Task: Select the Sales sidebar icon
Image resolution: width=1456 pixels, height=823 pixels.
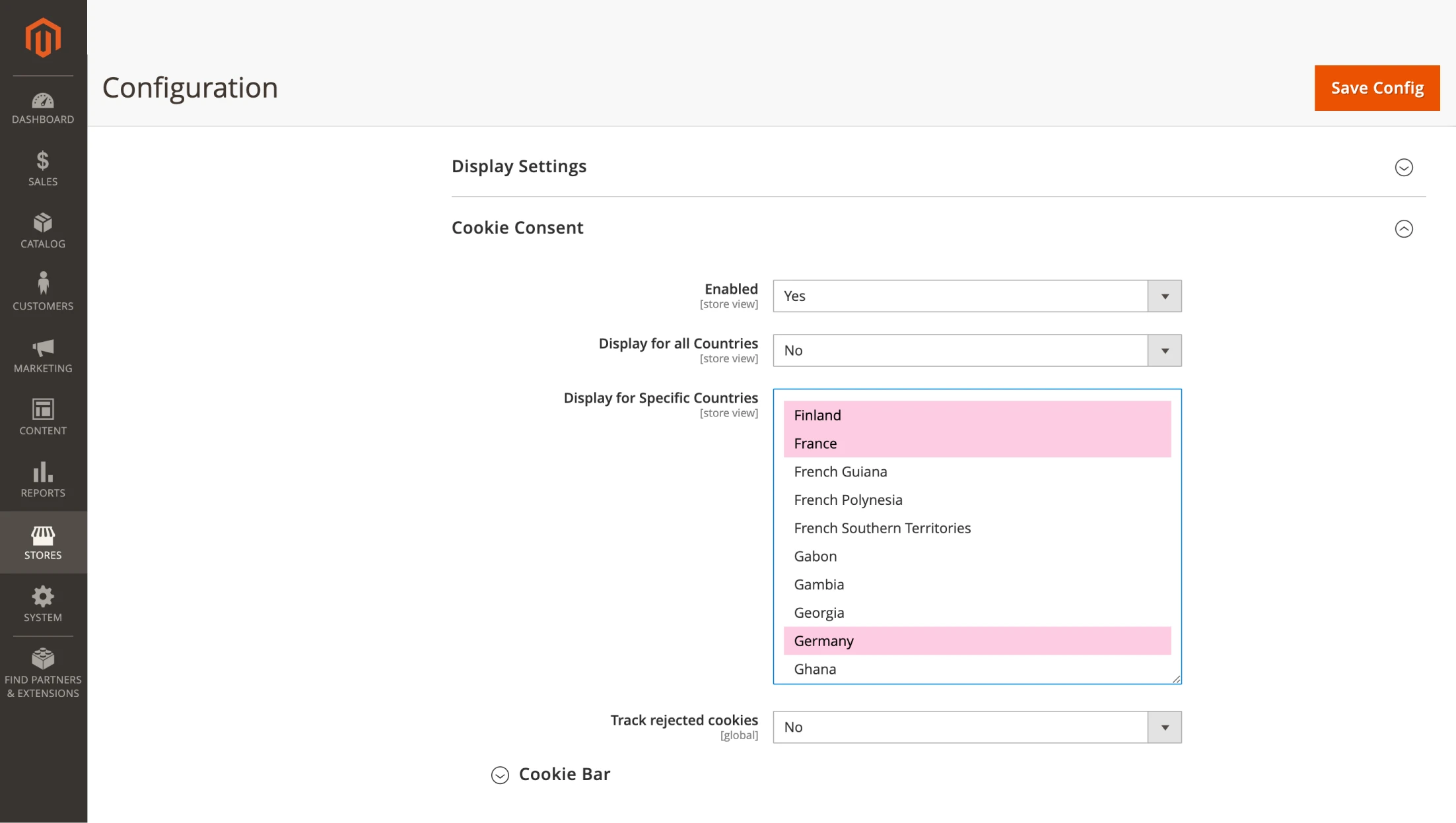Action: (42, 168)
